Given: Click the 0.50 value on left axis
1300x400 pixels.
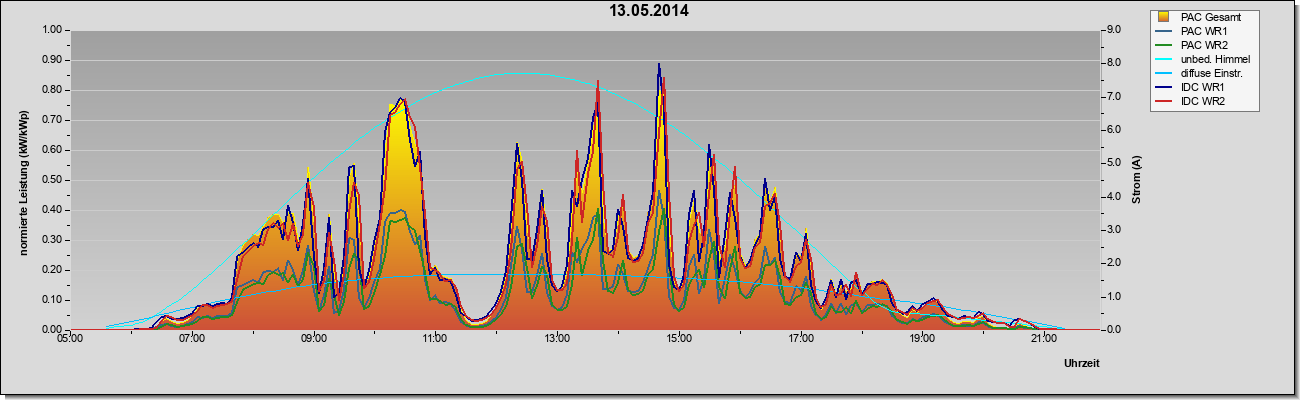Looking at the screenshot, I should point(51,180).
